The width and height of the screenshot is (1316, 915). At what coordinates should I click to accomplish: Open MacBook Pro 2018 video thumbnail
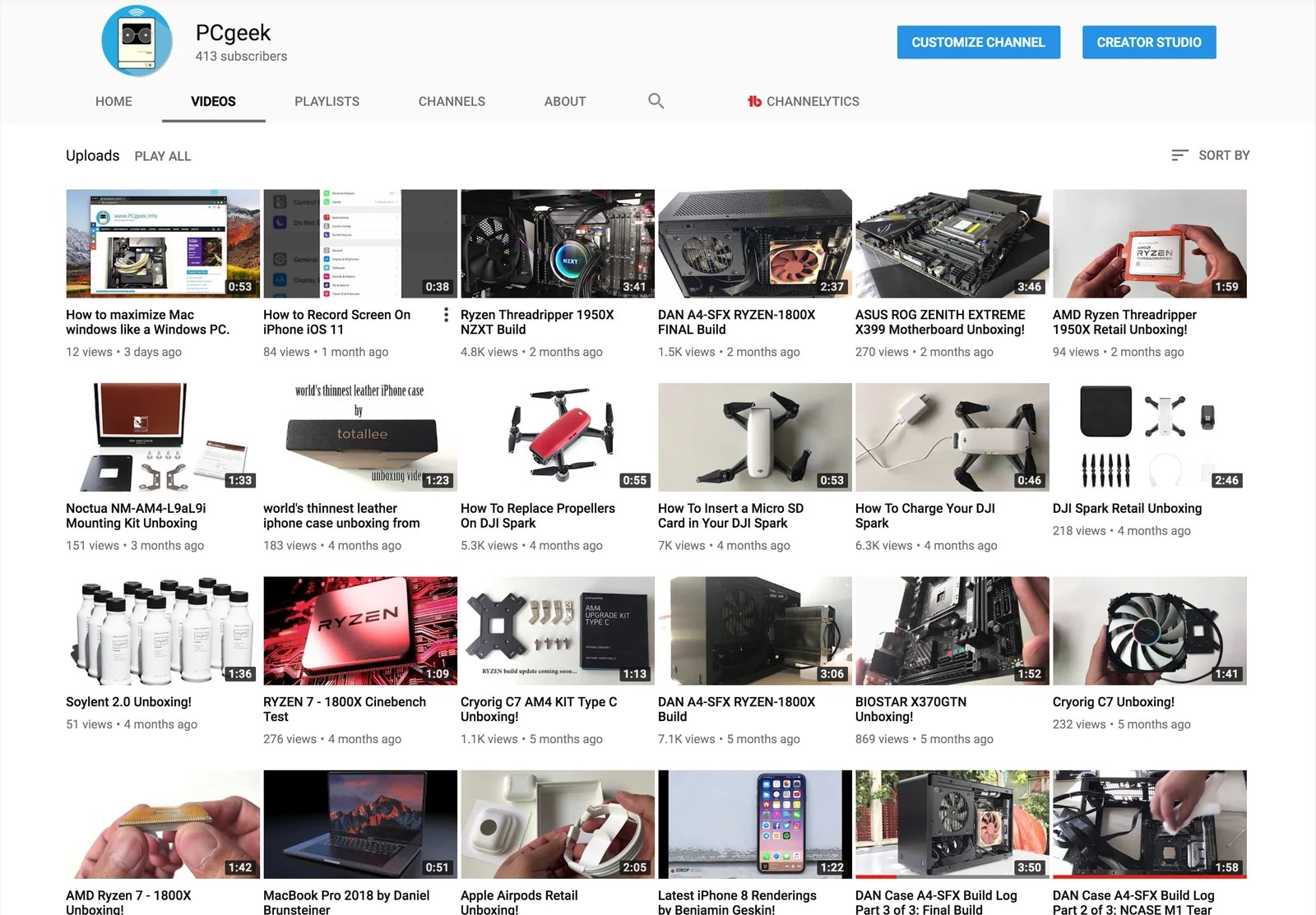pos(360,824)
